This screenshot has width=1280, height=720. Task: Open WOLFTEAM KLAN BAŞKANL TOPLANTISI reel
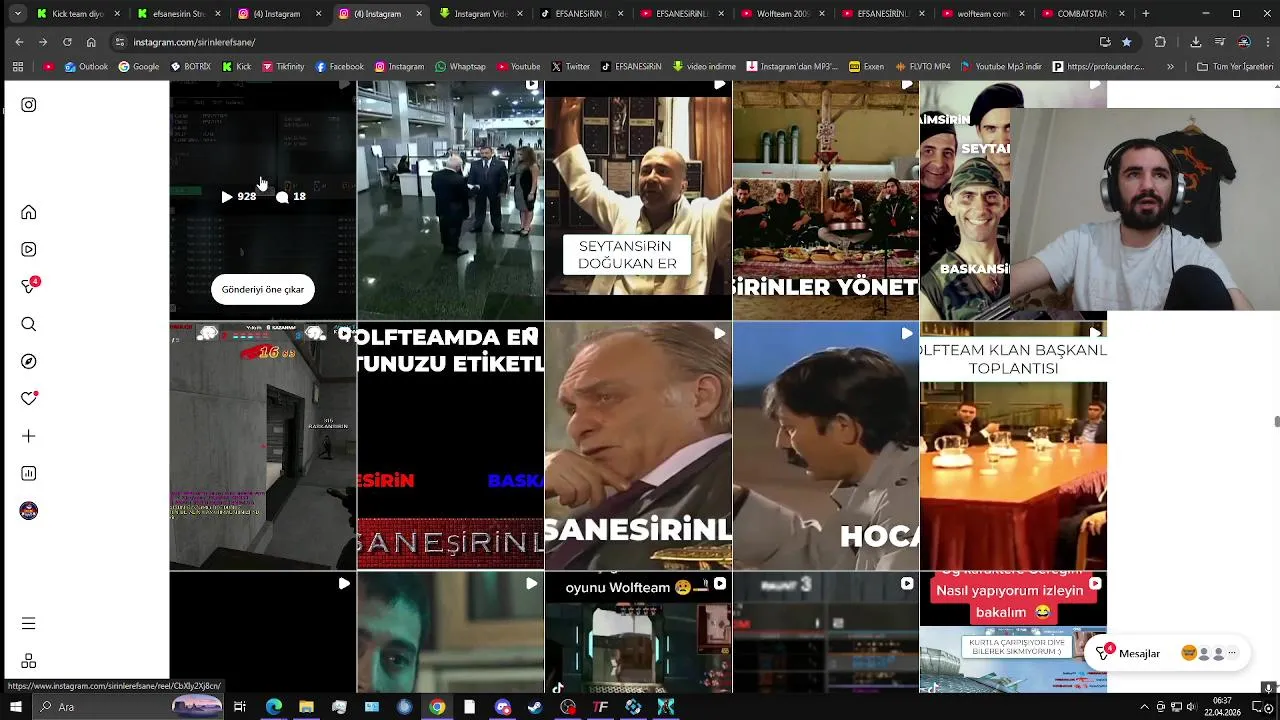pos(1013,446)
